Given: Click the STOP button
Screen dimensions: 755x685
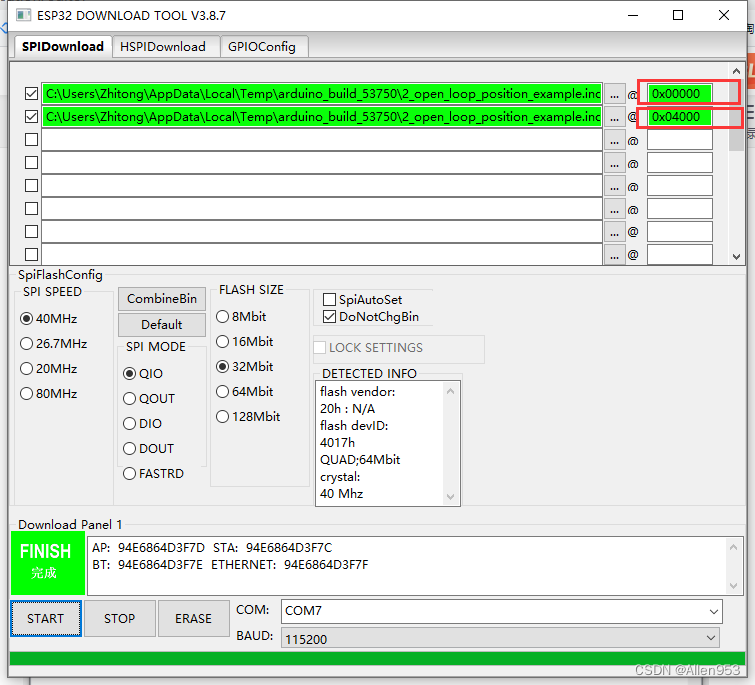Looking at the screenshot, I should 120,619.
